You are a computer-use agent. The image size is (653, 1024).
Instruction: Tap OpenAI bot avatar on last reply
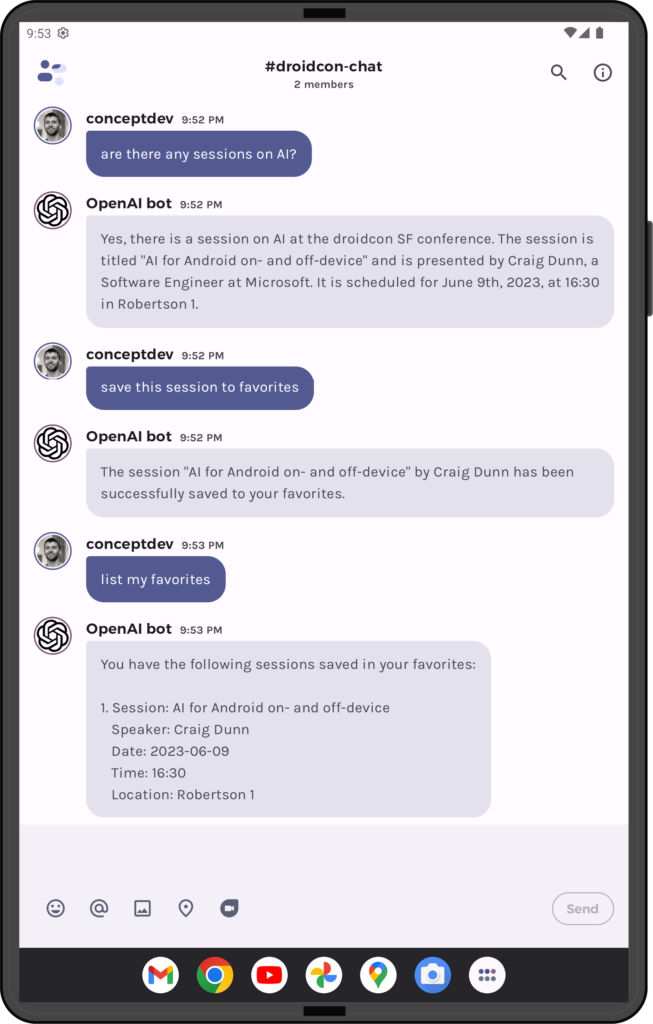tap(53, 635)
